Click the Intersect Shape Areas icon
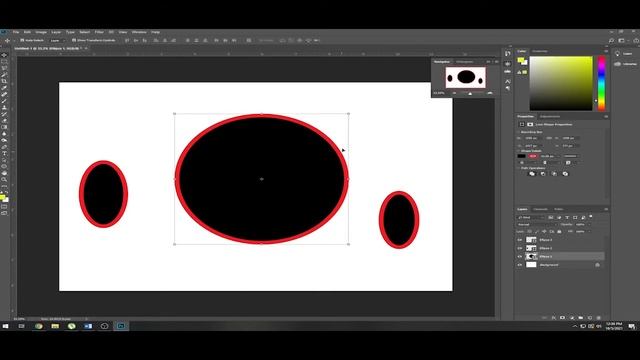 pyautogui.click(x=554, y=174)
